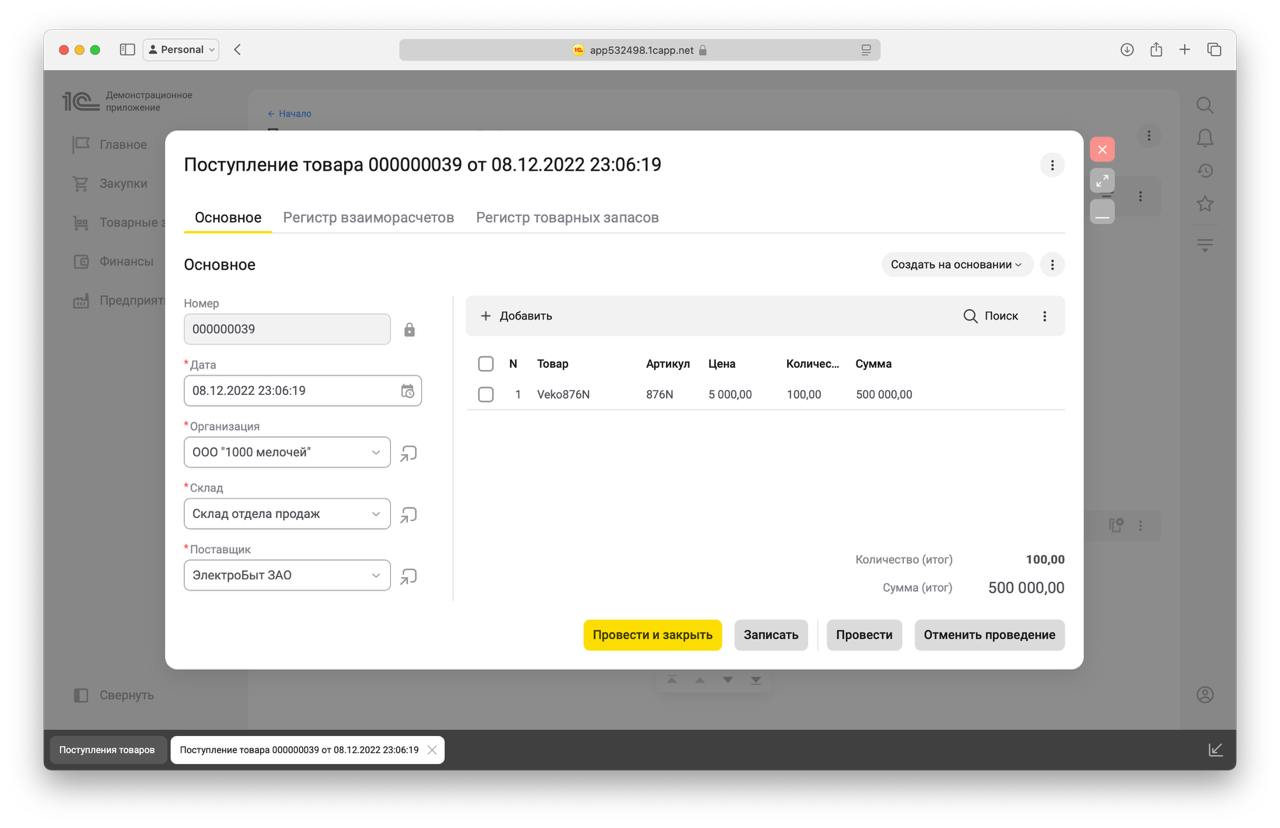Image resolution: width=1280 pixels, height=828 pixels.
Task: Switch to Регистр взаиморасчетов tab
Action: pos(369,218)
